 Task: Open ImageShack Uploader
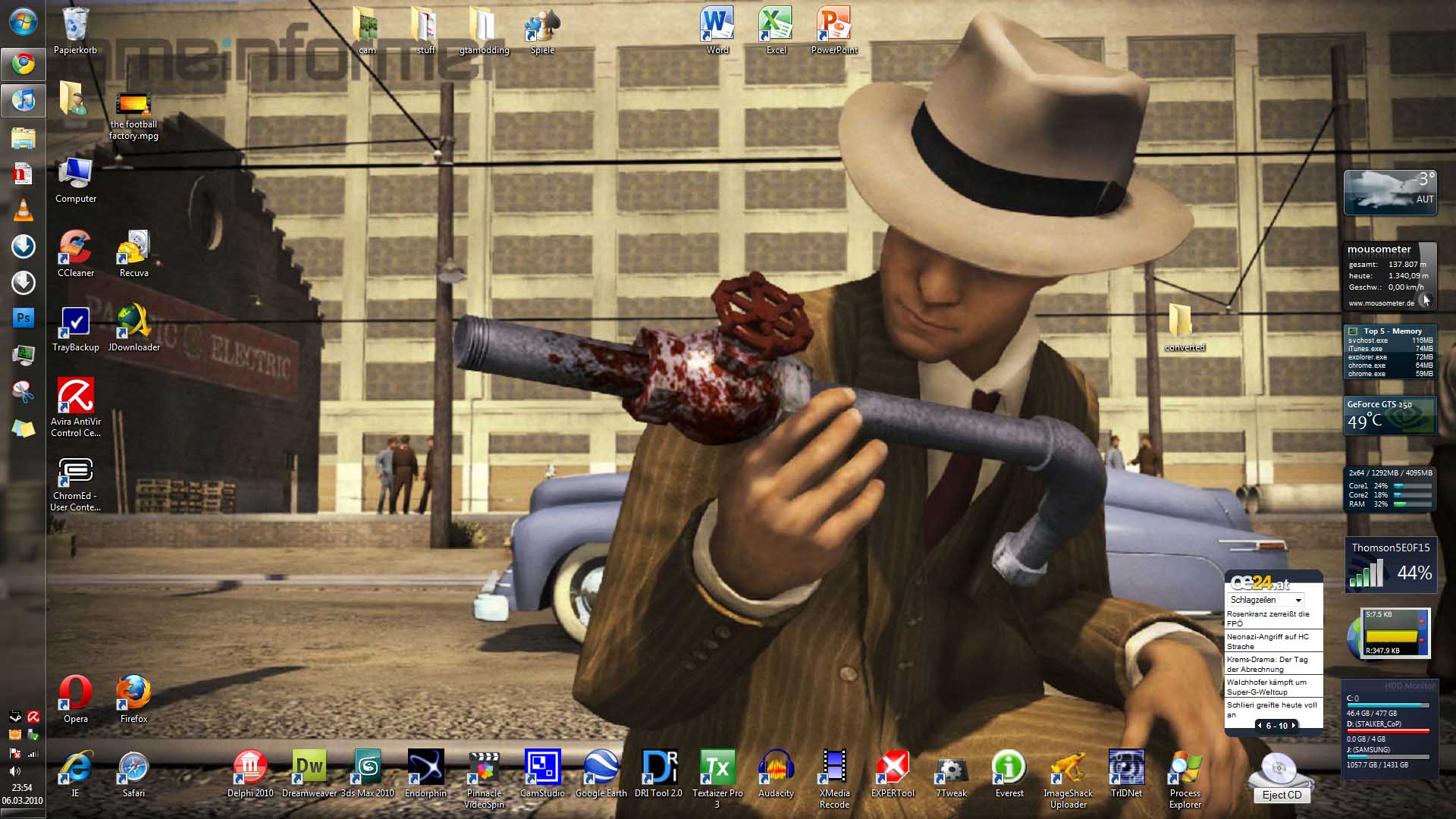(1068, 779)
